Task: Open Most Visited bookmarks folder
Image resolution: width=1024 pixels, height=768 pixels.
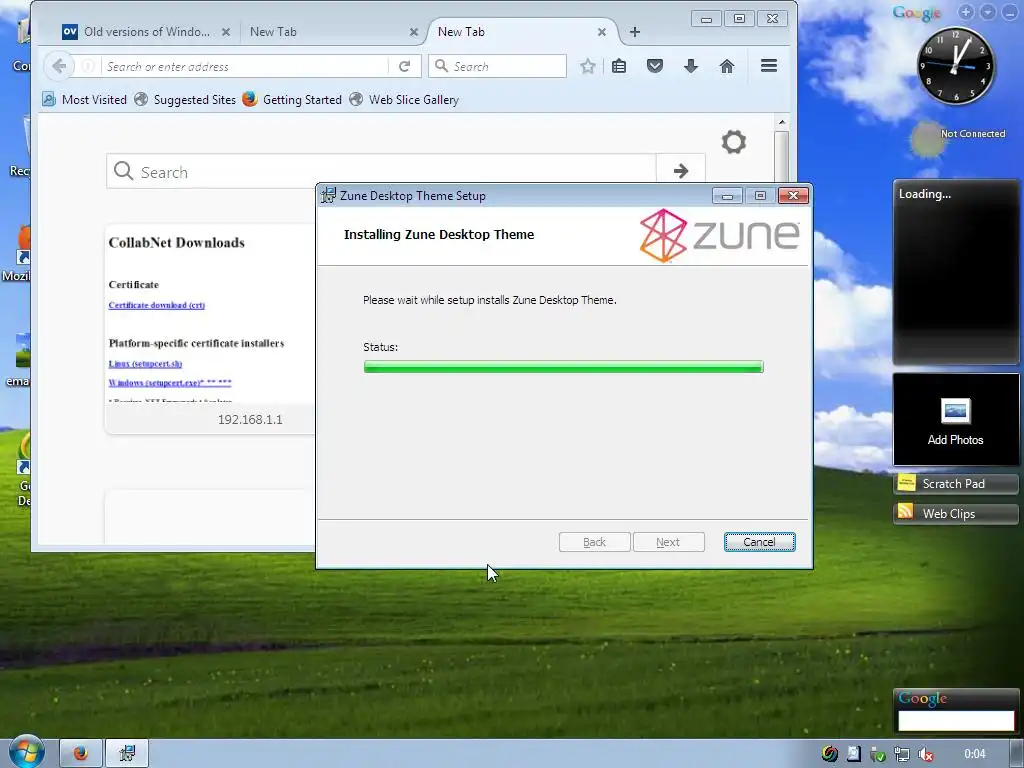Action: pos(85,99)
